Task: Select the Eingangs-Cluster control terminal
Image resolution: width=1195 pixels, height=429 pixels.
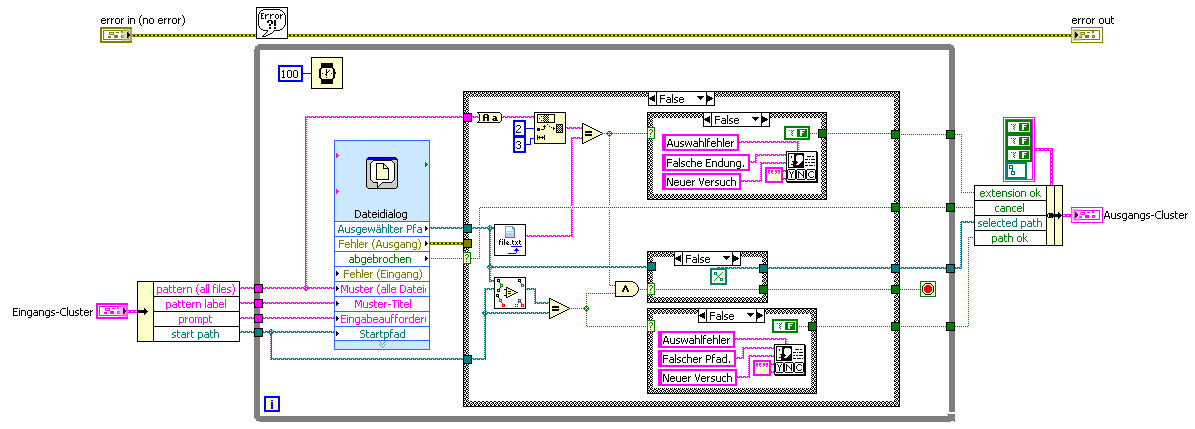Action: tap(113, 311)
